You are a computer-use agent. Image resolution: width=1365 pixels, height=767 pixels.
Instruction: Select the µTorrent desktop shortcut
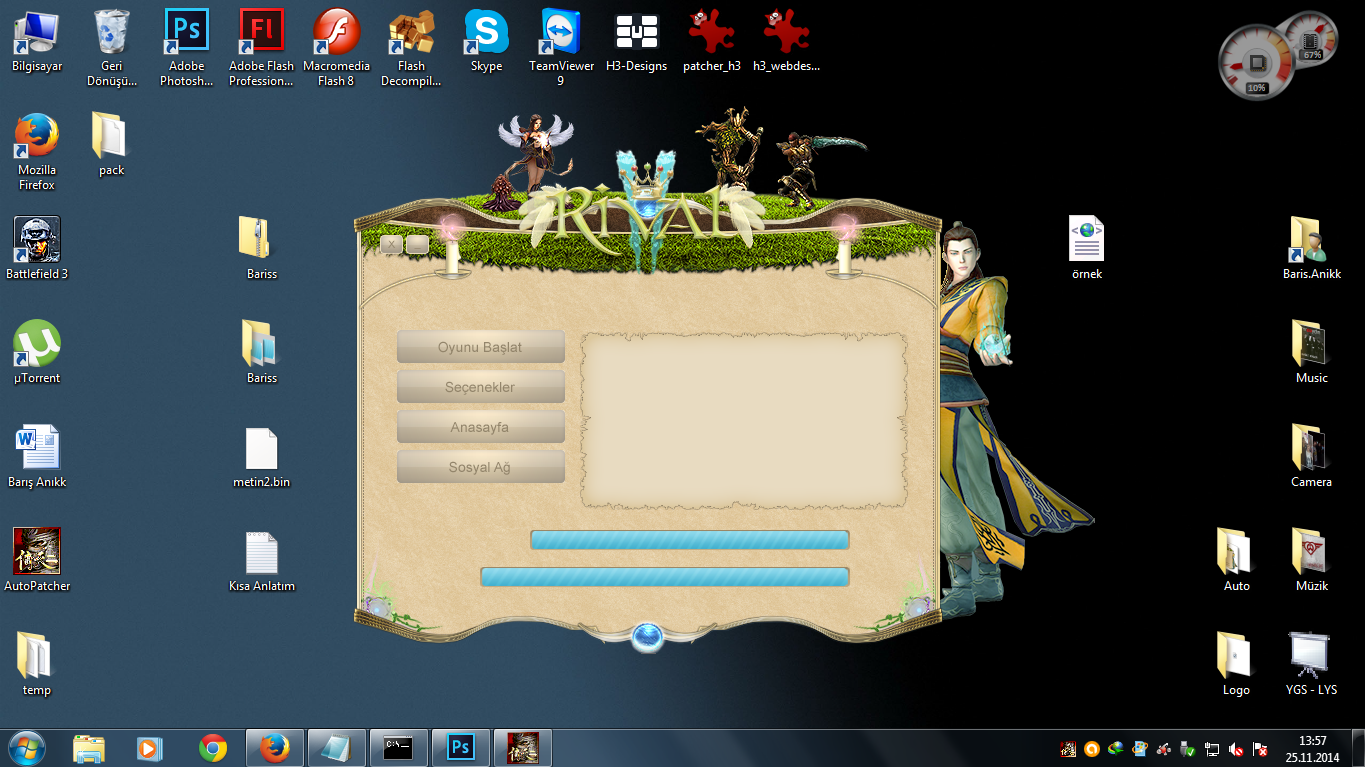[37, 353]
